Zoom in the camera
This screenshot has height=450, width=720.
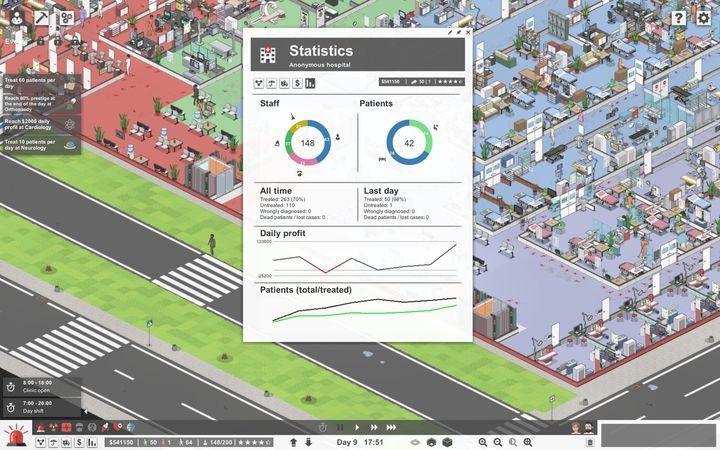click(x=483, y=442)
